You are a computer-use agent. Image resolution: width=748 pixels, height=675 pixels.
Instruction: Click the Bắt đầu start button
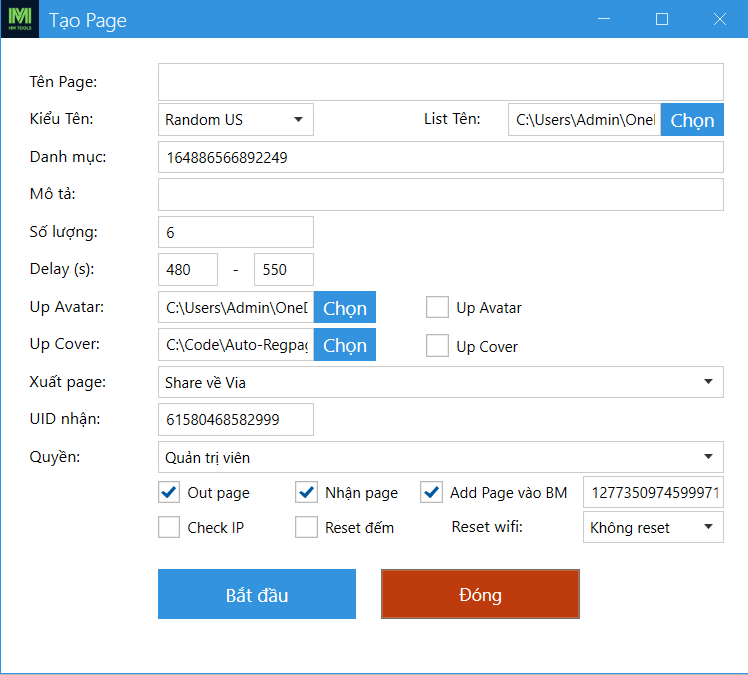(x=257, y=594)
